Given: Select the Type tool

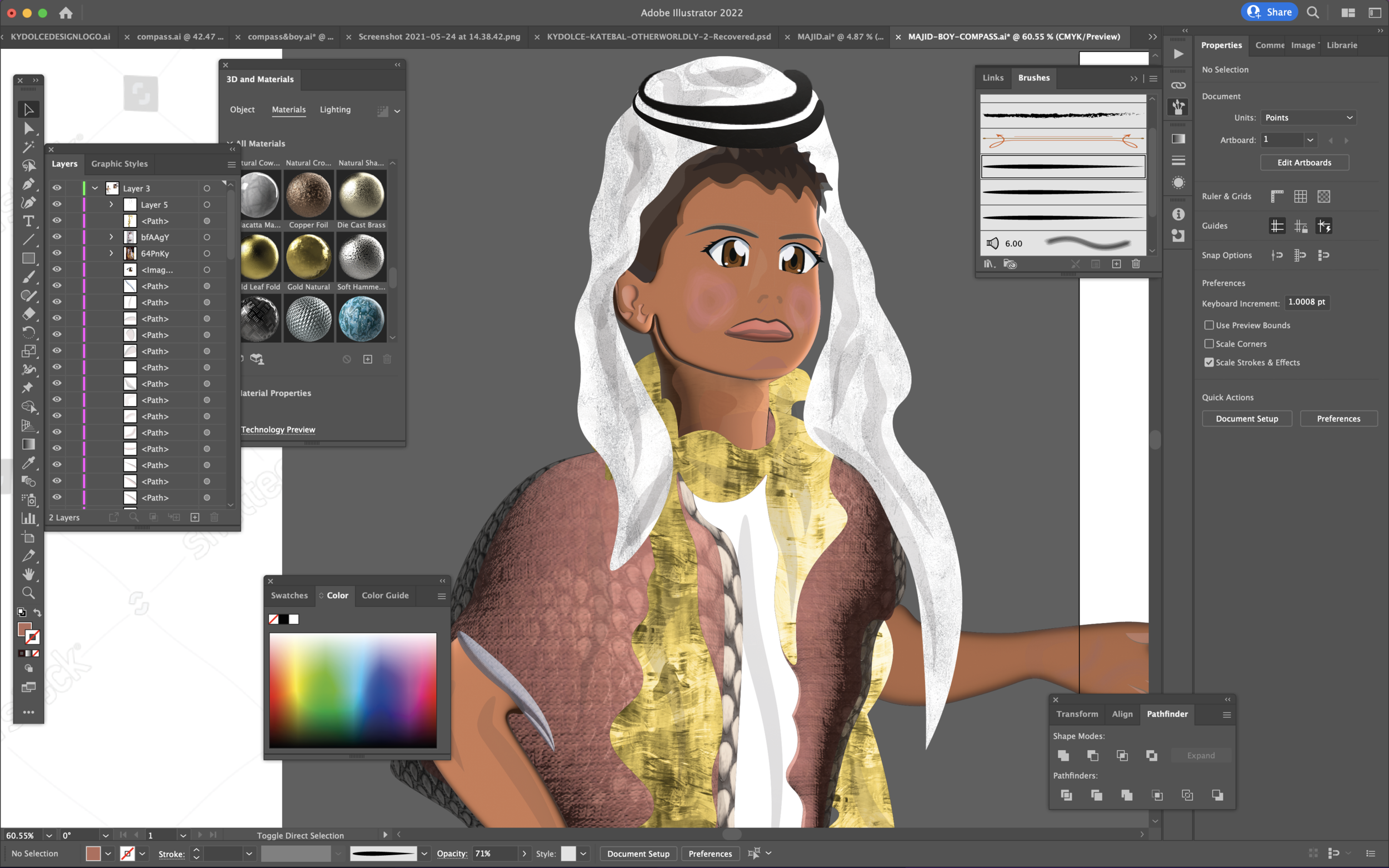Looking at the screenshot, I should click(x=28, y=221).
